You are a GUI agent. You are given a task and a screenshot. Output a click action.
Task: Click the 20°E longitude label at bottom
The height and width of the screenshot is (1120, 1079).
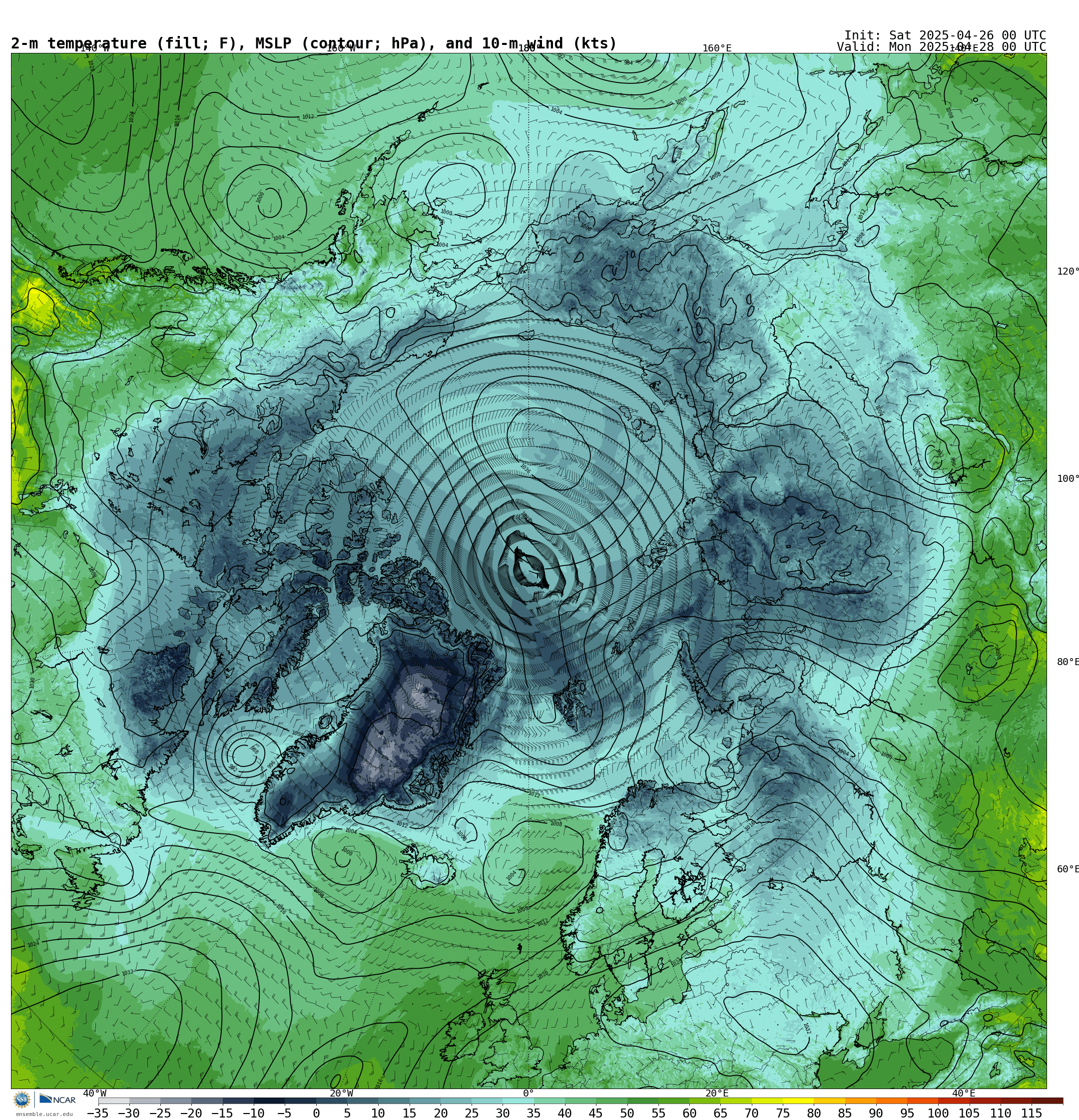click(x=717, y=1093)
